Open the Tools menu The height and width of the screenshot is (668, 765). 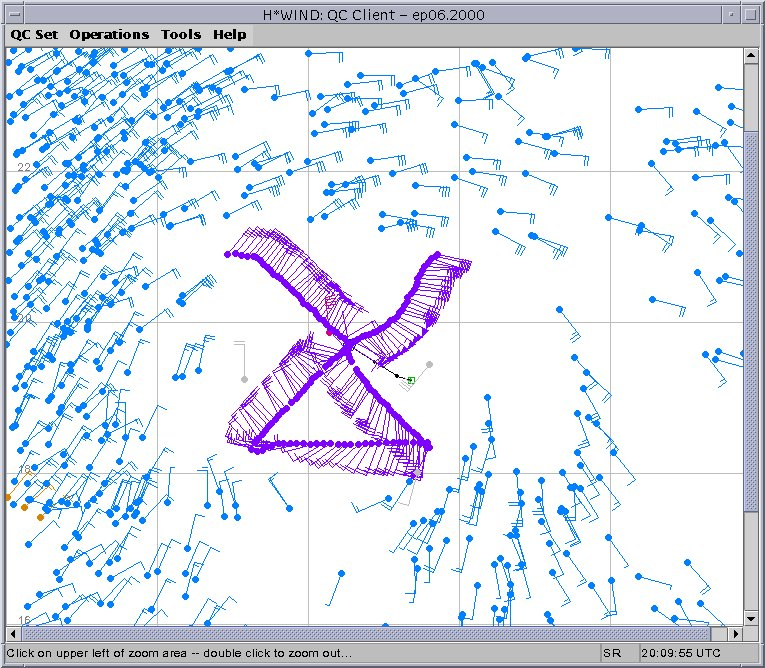point(181,34)
